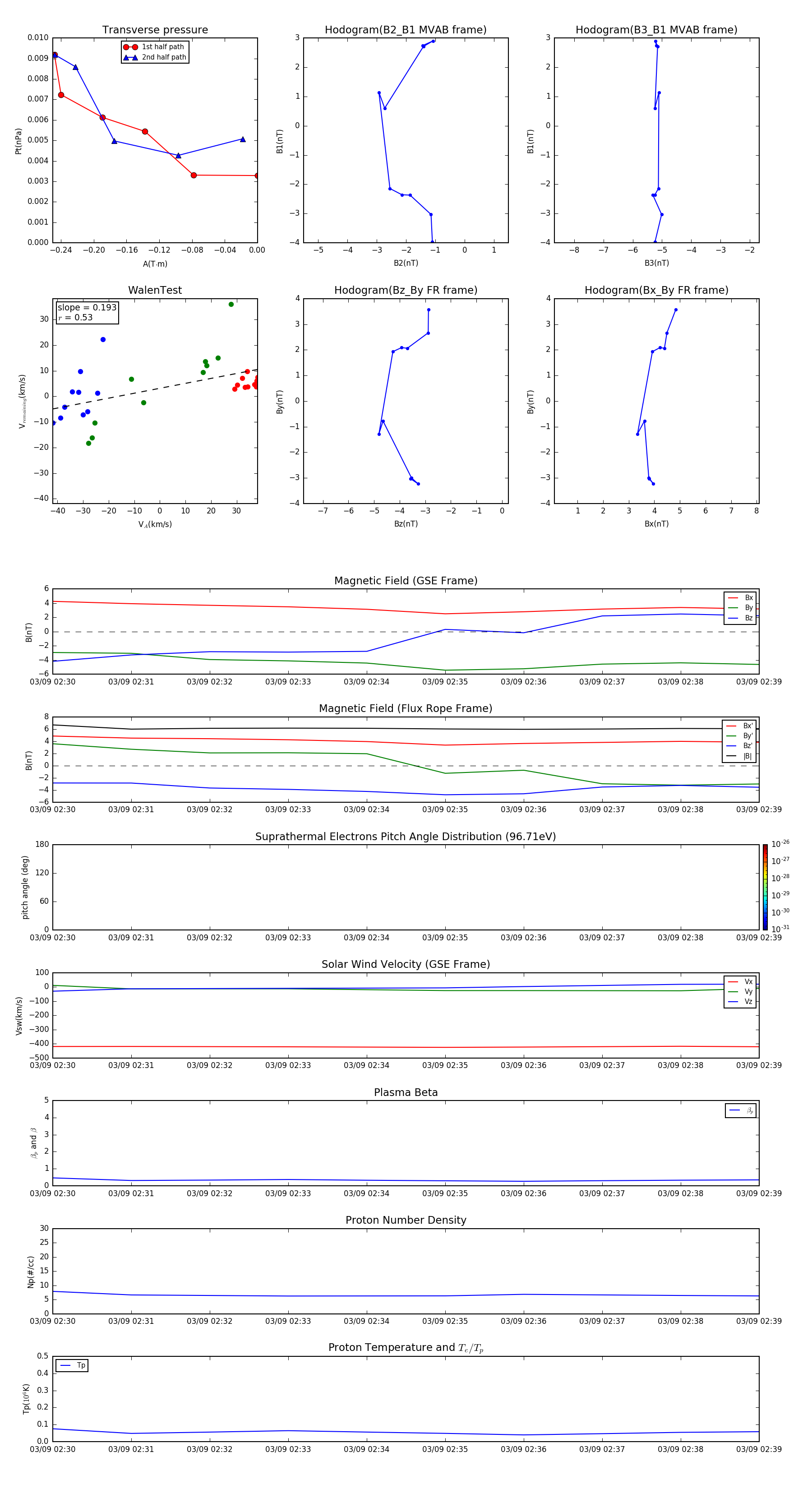
Task: Click the 'Magnetic Field (Flux Rope Frame)' title
Action: [x=406, y=709]
